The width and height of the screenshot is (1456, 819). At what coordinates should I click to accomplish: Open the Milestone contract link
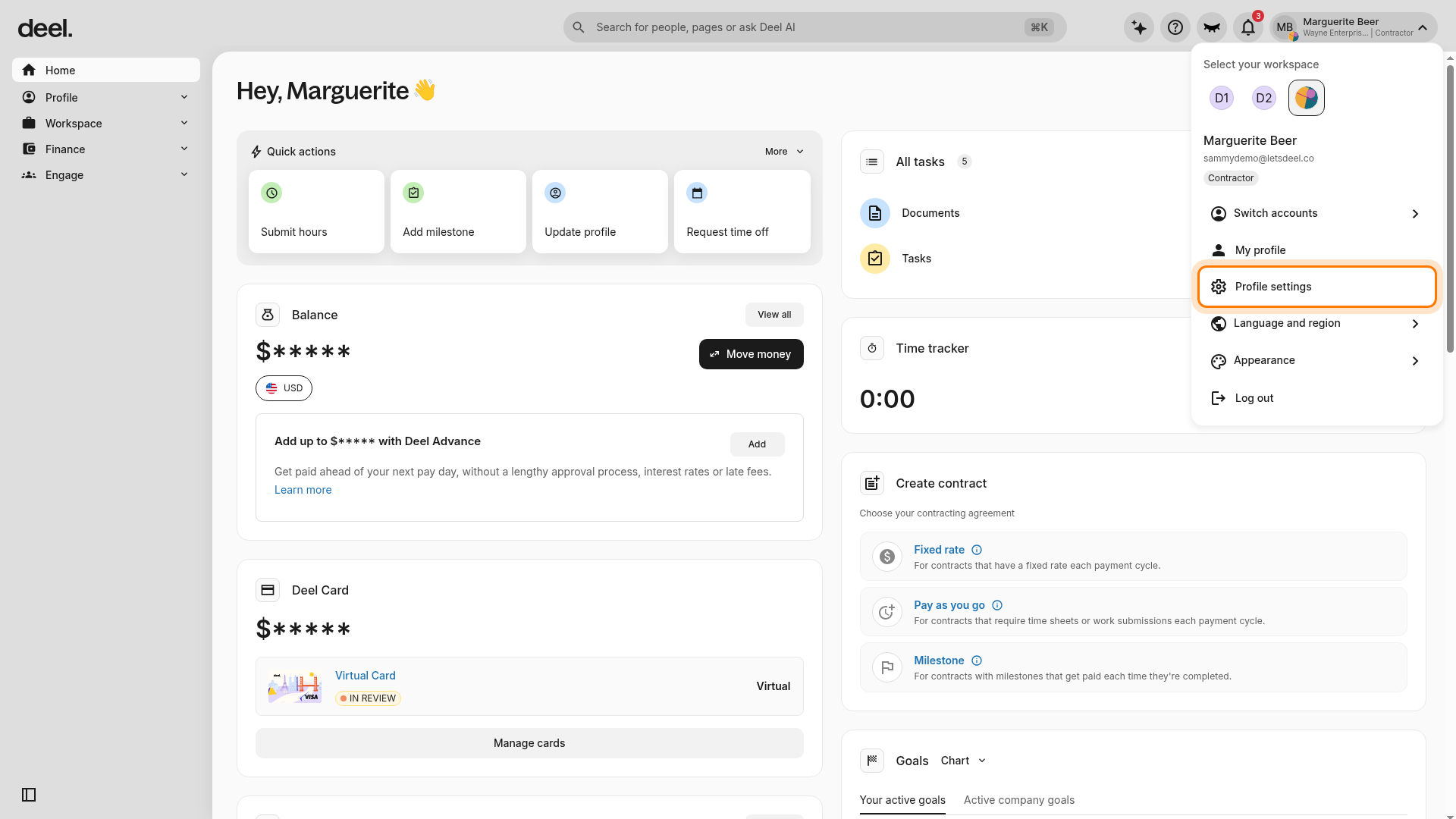(x=939, y=661)
